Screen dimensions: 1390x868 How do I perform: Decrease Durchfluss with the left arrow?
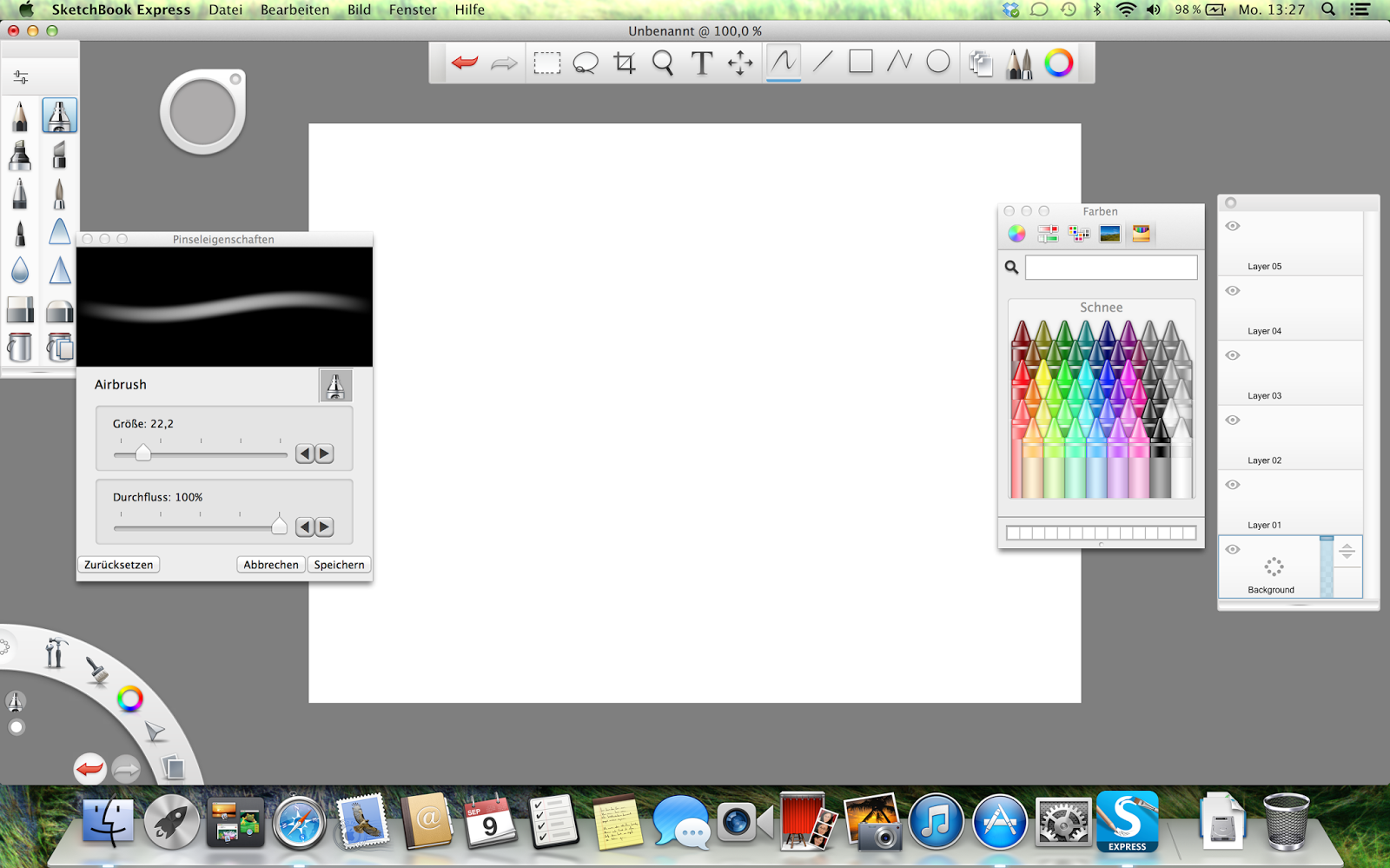[304, 527]
